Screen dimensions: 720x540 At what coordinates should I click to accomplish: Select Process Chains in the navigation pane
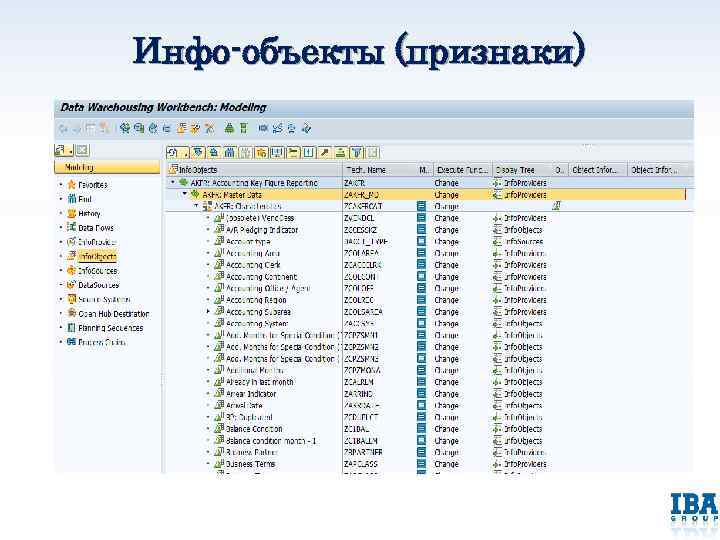pyautogui.click(x=101, y=343)
